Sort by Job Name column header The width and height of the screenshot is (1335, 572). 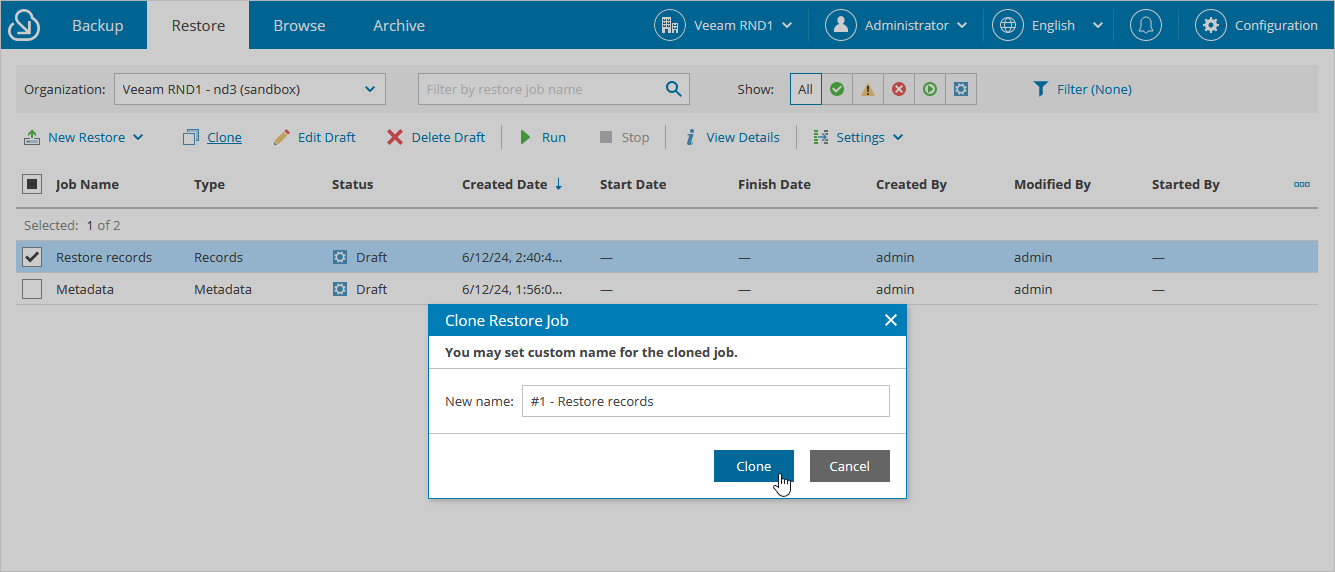click(87, 184)
